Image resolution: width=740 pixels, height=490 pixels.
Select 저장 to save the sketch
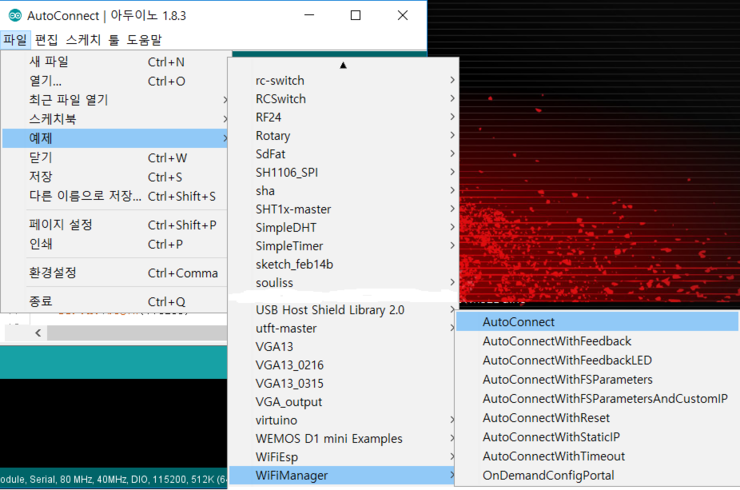click(115, 177)
